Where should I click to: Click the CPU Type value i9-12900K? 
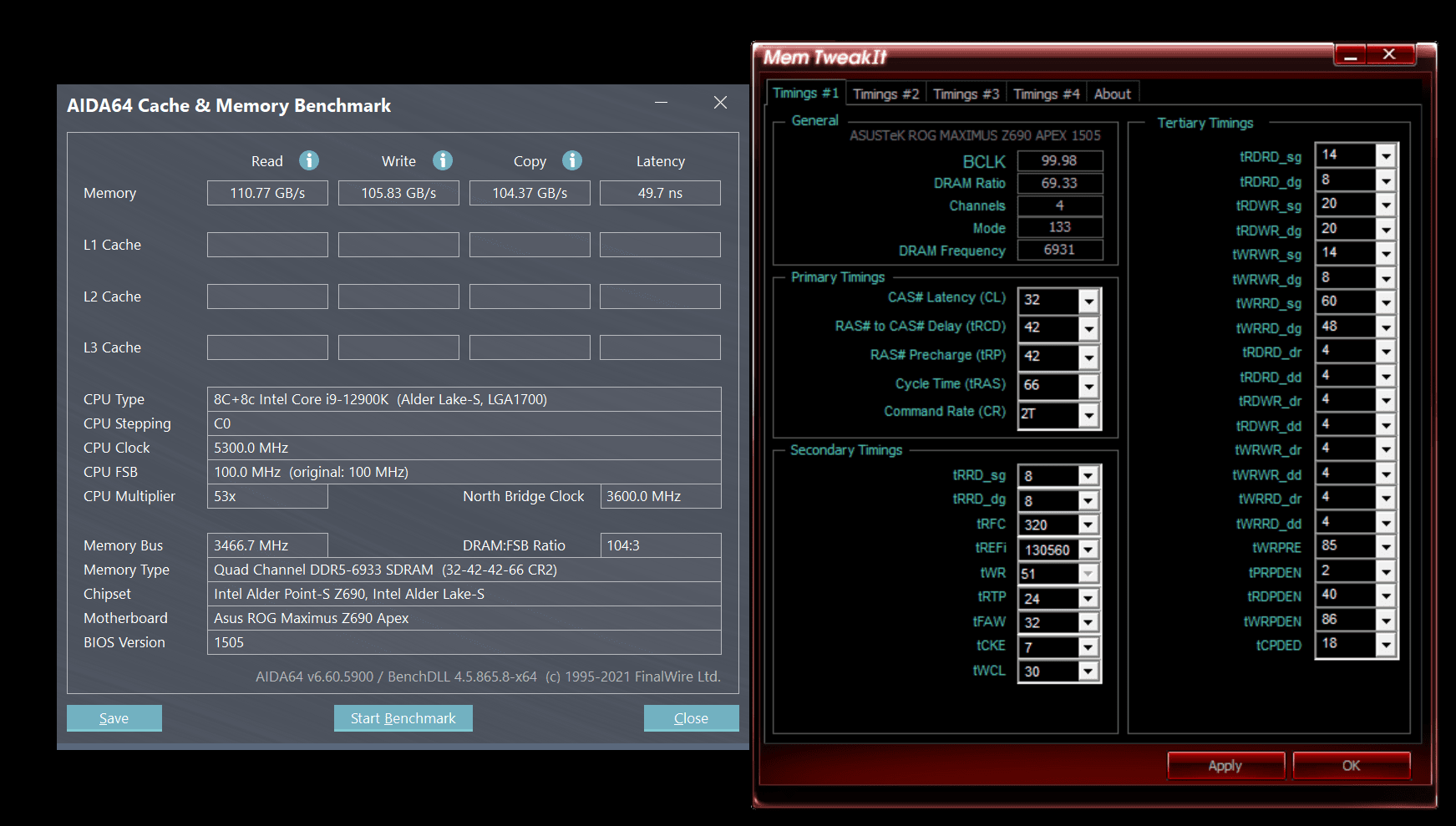(x=464, y=399)
